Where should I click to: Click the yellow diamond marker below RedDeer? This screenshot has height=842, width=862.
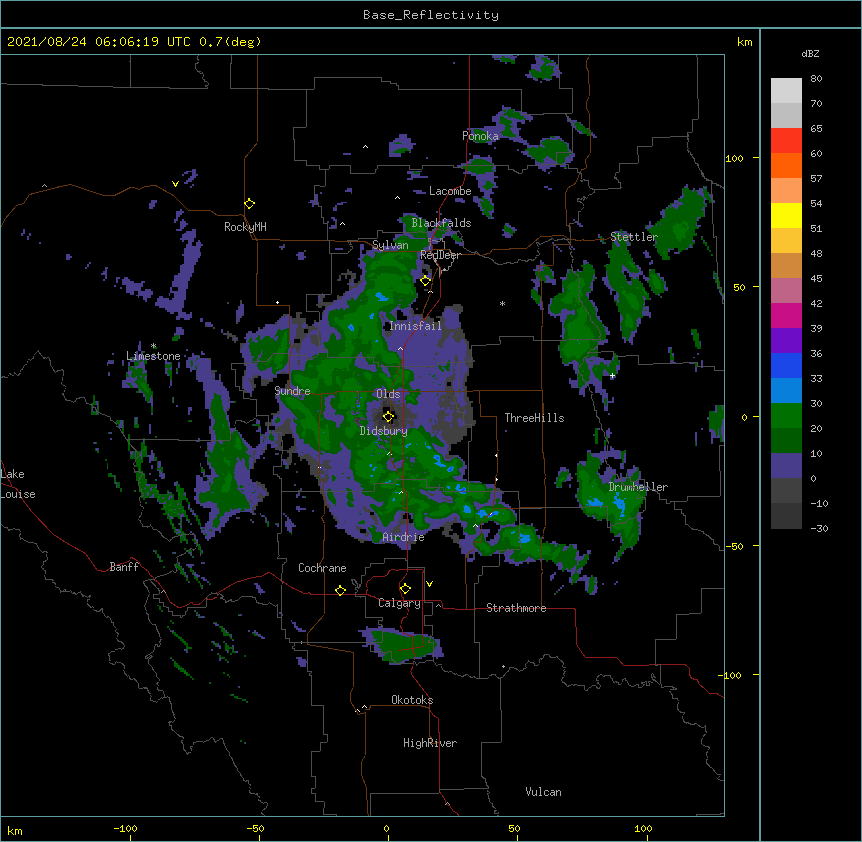pyautogui.click(x=426, y=281)
